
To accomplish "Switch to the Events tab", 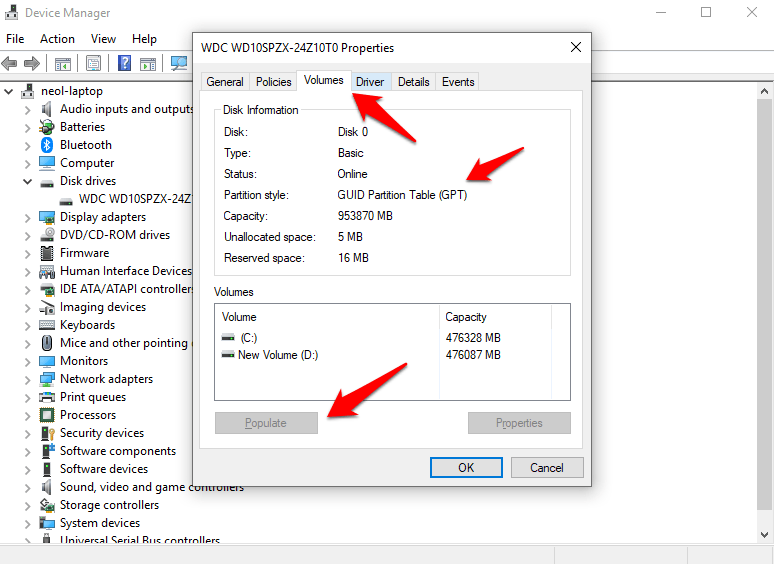I will (x=458, y=82).
